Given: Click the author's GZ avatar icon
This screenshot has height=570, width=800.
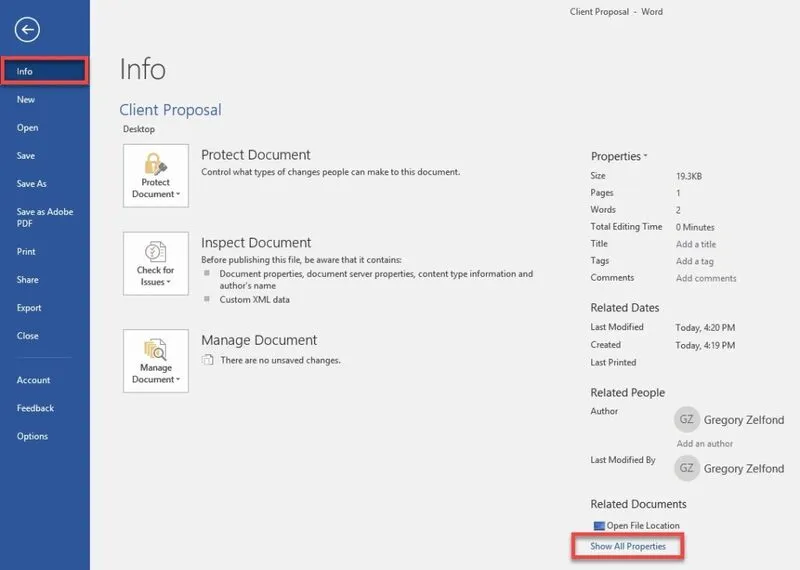Looking at the screenshot, I should [x=686, y=418].
